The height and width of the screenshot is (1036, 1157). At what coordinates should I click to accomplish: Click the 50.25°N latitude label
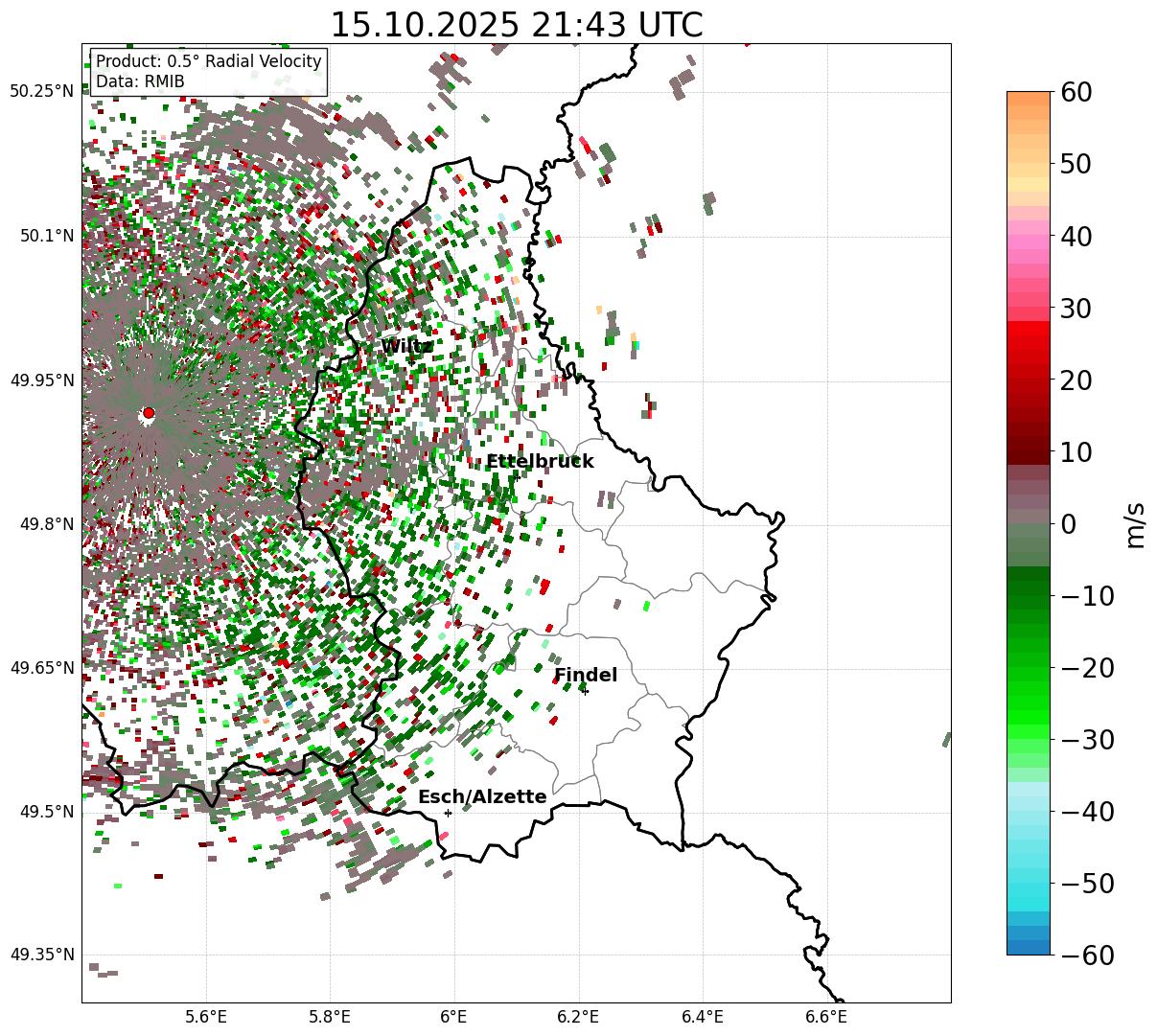[x=41, y=92]
